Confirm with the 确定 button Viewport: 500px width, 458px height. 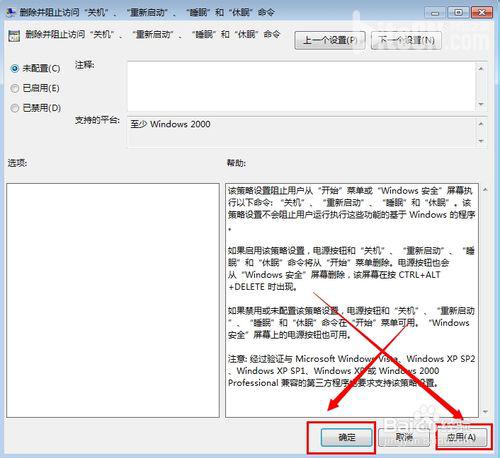pyautogui.click(x=346, y=437)
